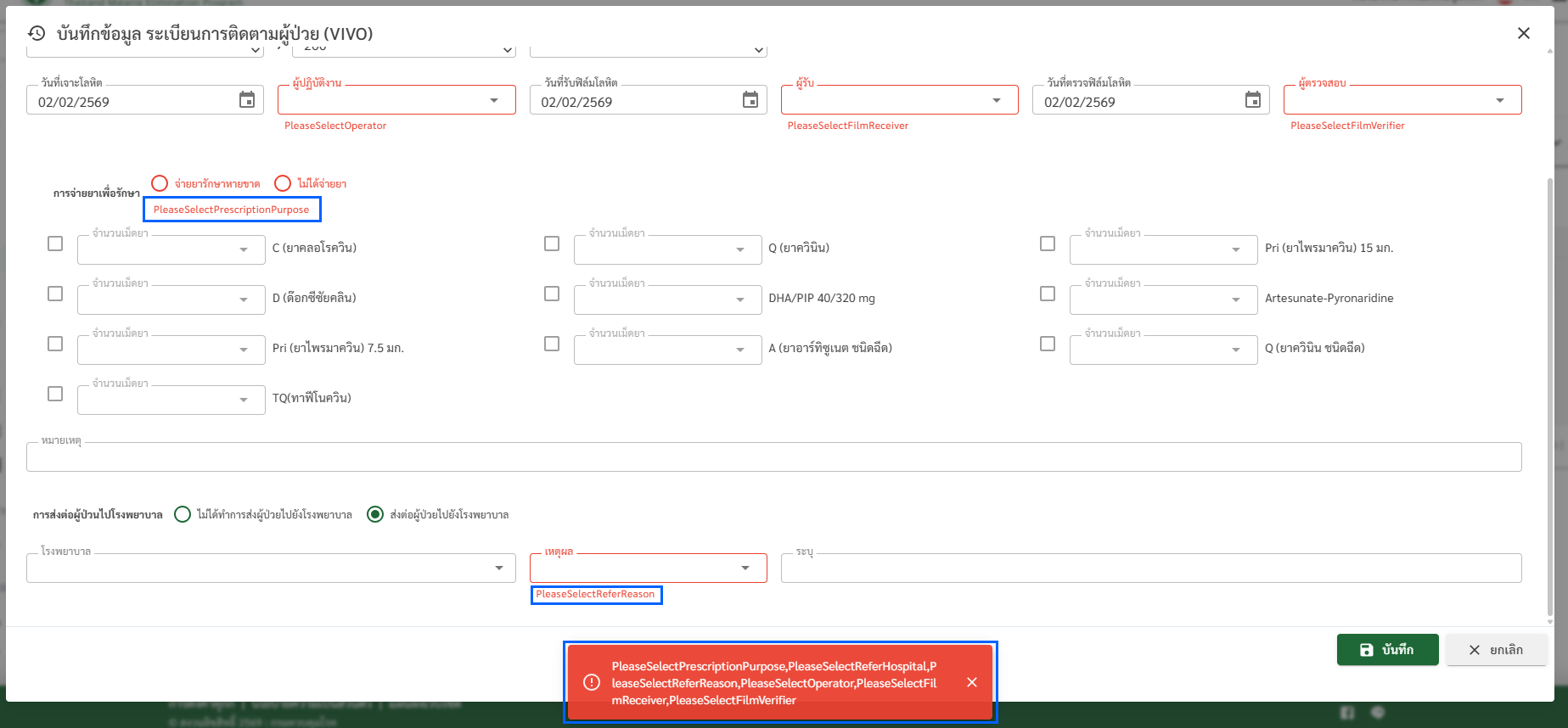Image resolution: width=1568 pixels, height=728 pixels.
Task: Open calendar for วันที่ตรวจฟิล์มโลหิต date
Action: click(1252, 100)
